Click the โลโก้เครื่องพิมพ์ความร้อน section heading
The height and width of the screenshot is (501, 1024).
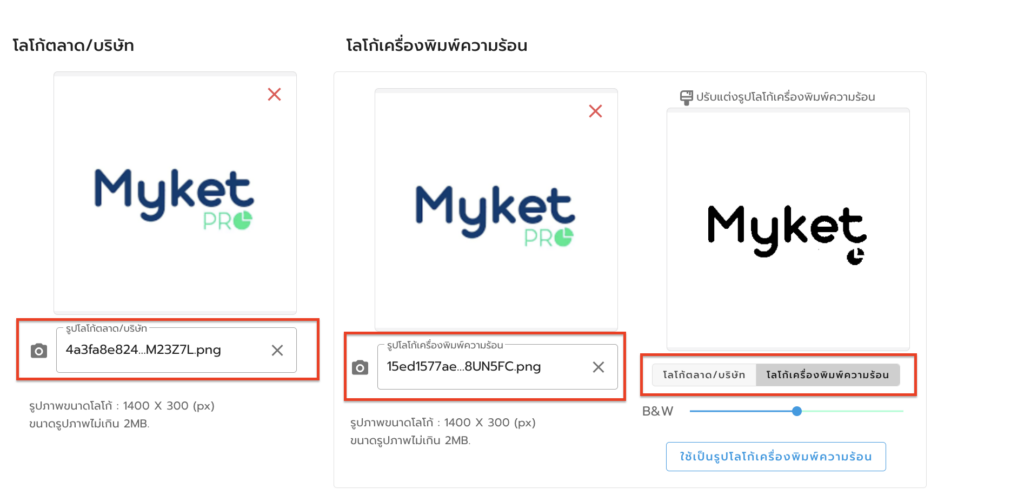(437, 46)
